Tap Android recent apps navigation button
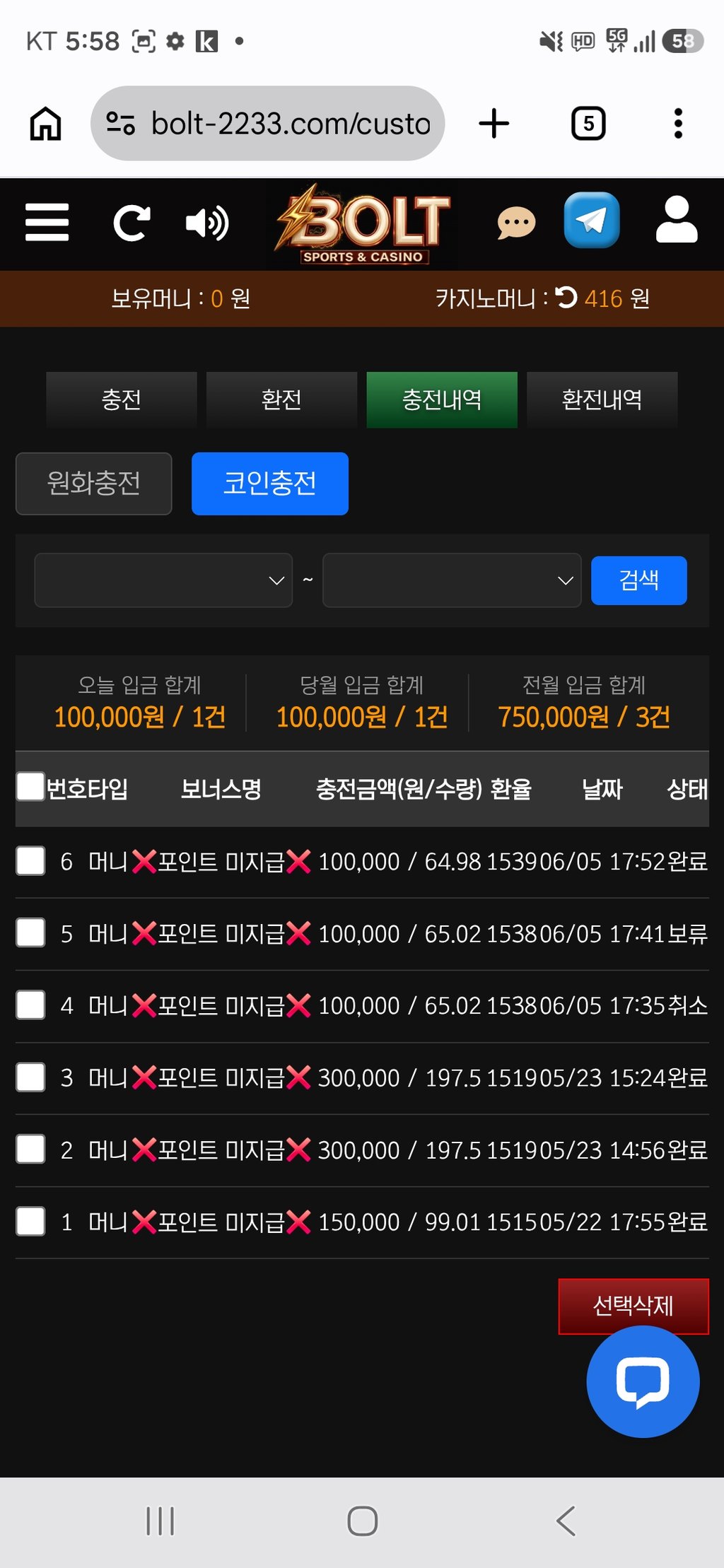 pos(160,1521)
